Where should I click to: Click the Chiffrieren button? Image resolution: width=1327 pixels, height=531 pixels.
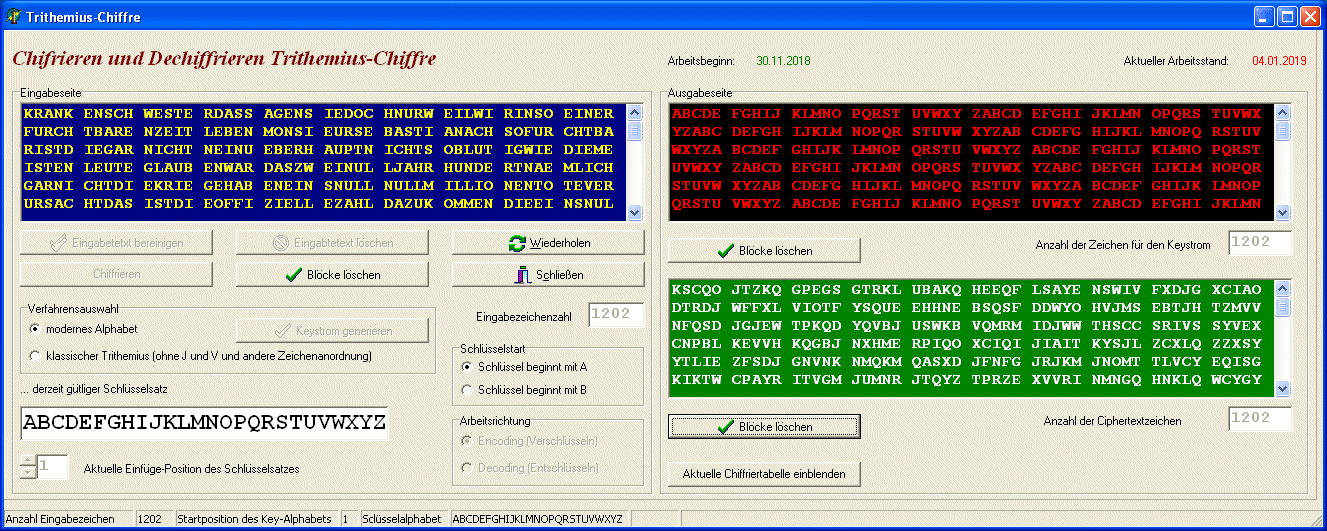117,275
